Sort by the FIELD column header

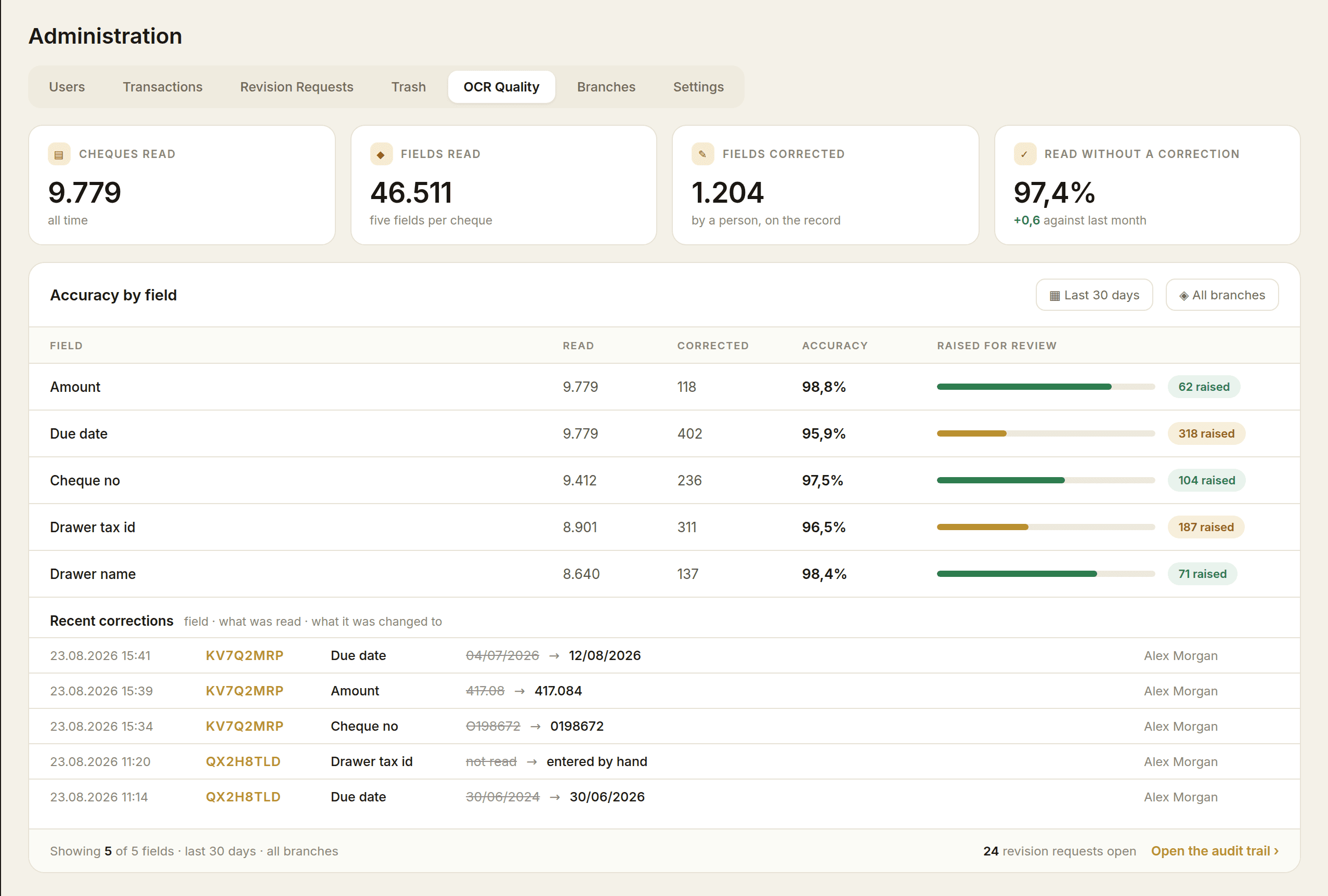[66, 346]
